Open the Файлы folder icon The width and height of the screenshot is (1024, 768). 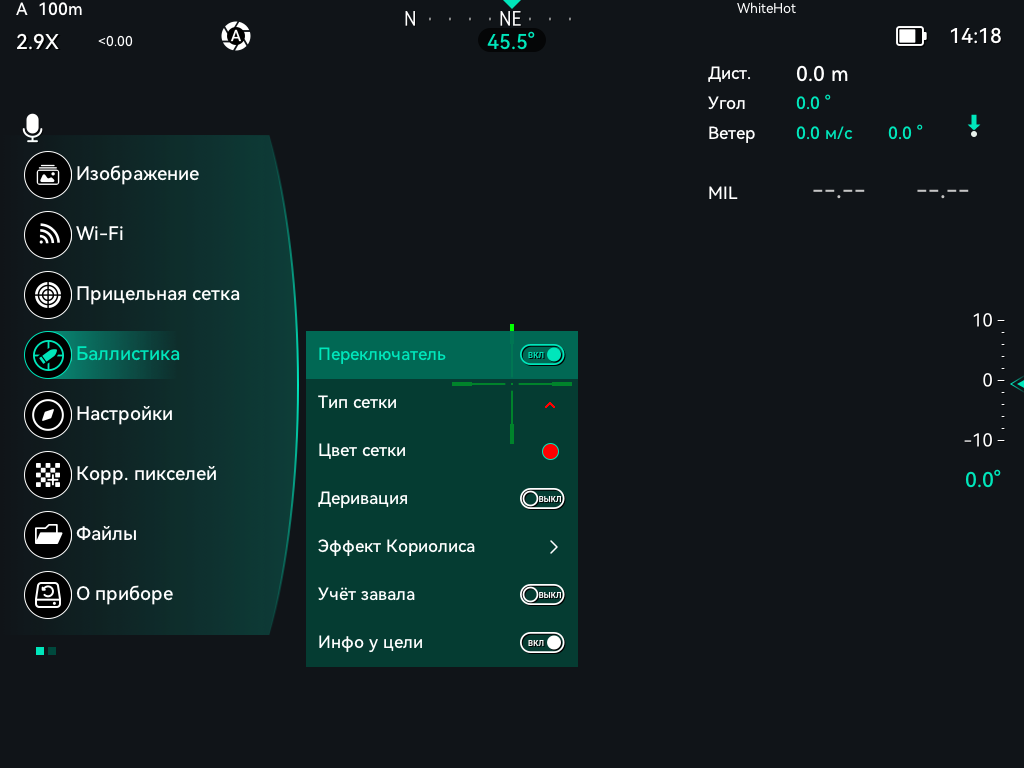[48, 535]
